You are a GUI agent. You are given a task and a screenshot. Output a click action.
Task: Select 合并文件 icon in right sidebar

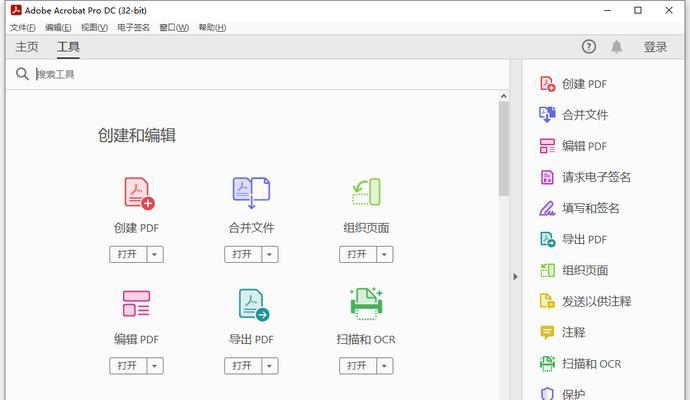coord(547,114)
